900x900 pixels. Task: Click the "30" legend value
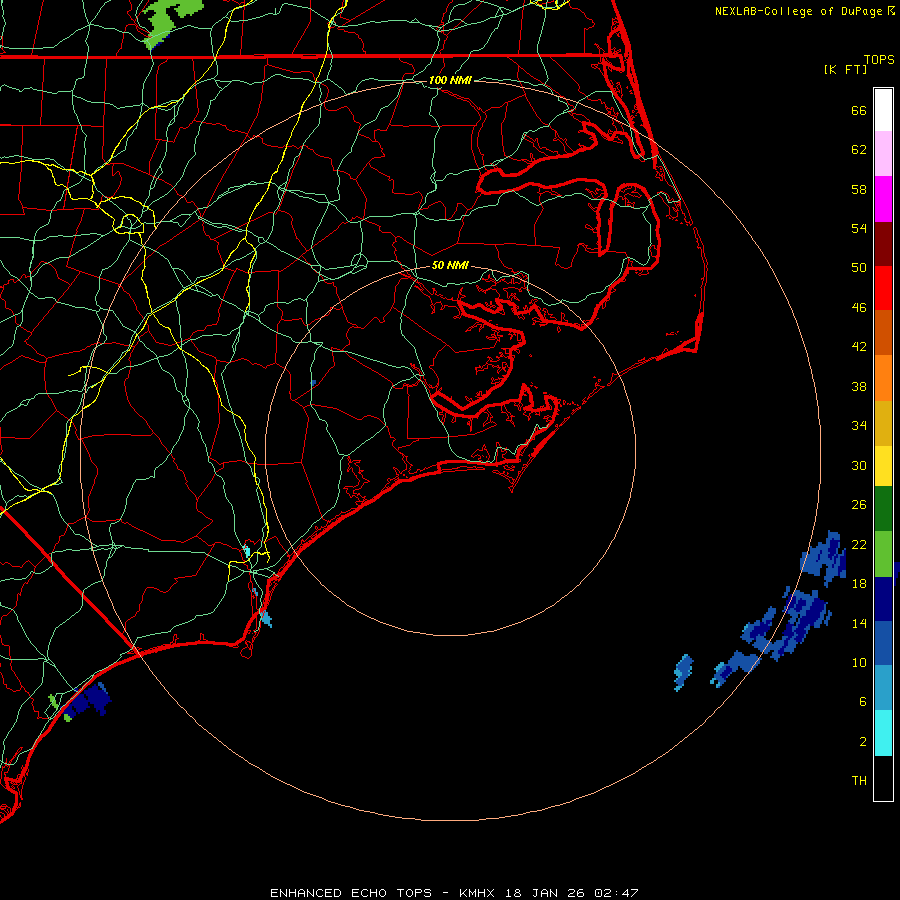859,465
